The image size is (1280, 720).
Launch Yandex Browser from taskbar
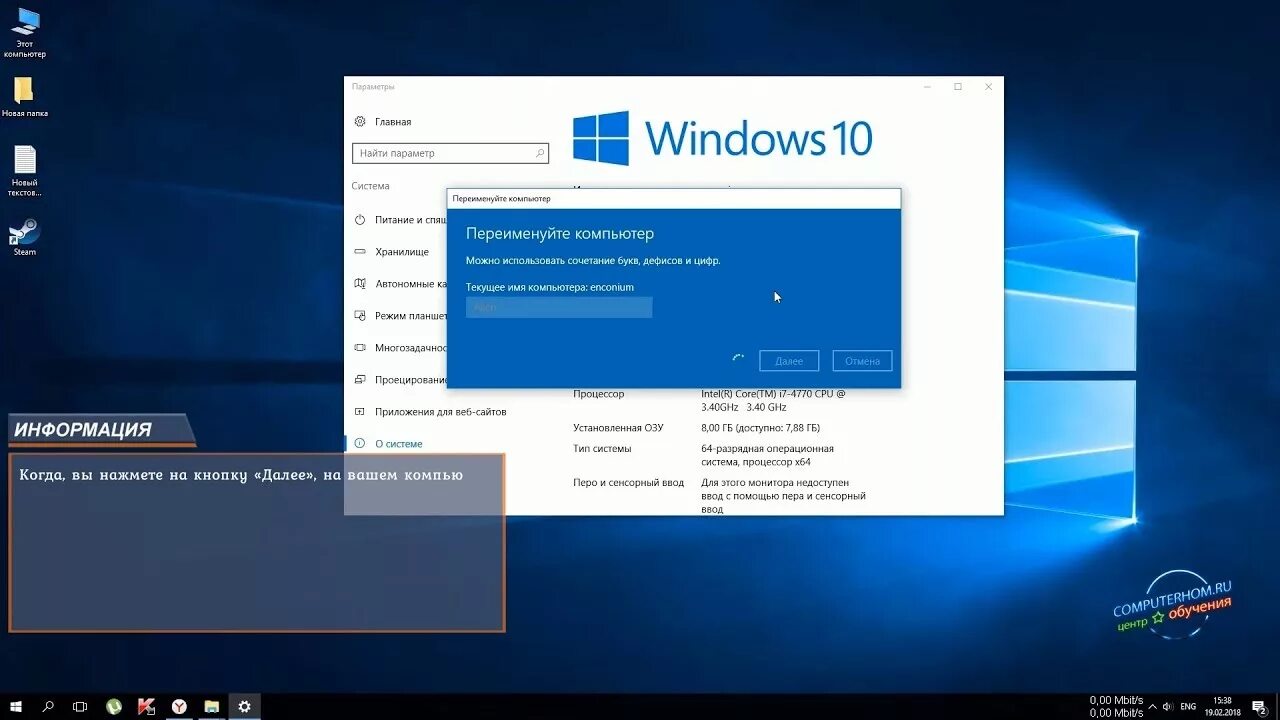[179, 706]
